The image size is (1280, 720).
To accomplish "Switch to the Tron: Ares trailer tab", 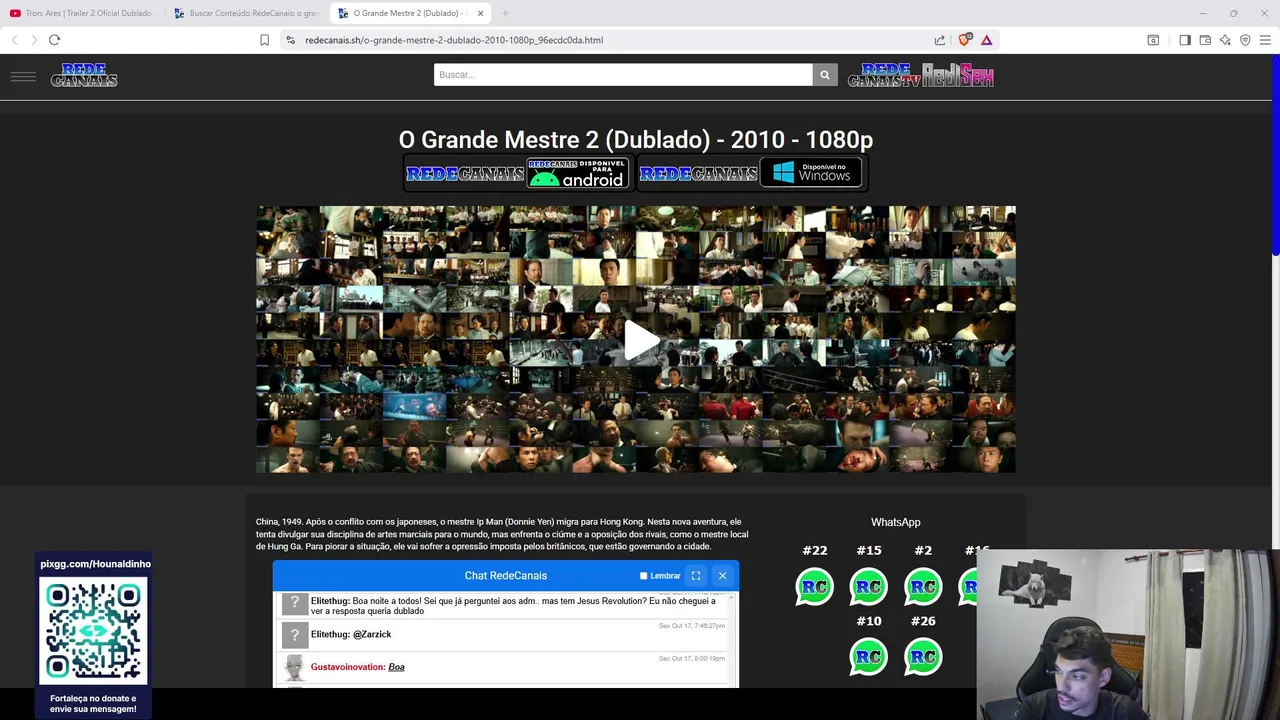I will click(81, 13).
